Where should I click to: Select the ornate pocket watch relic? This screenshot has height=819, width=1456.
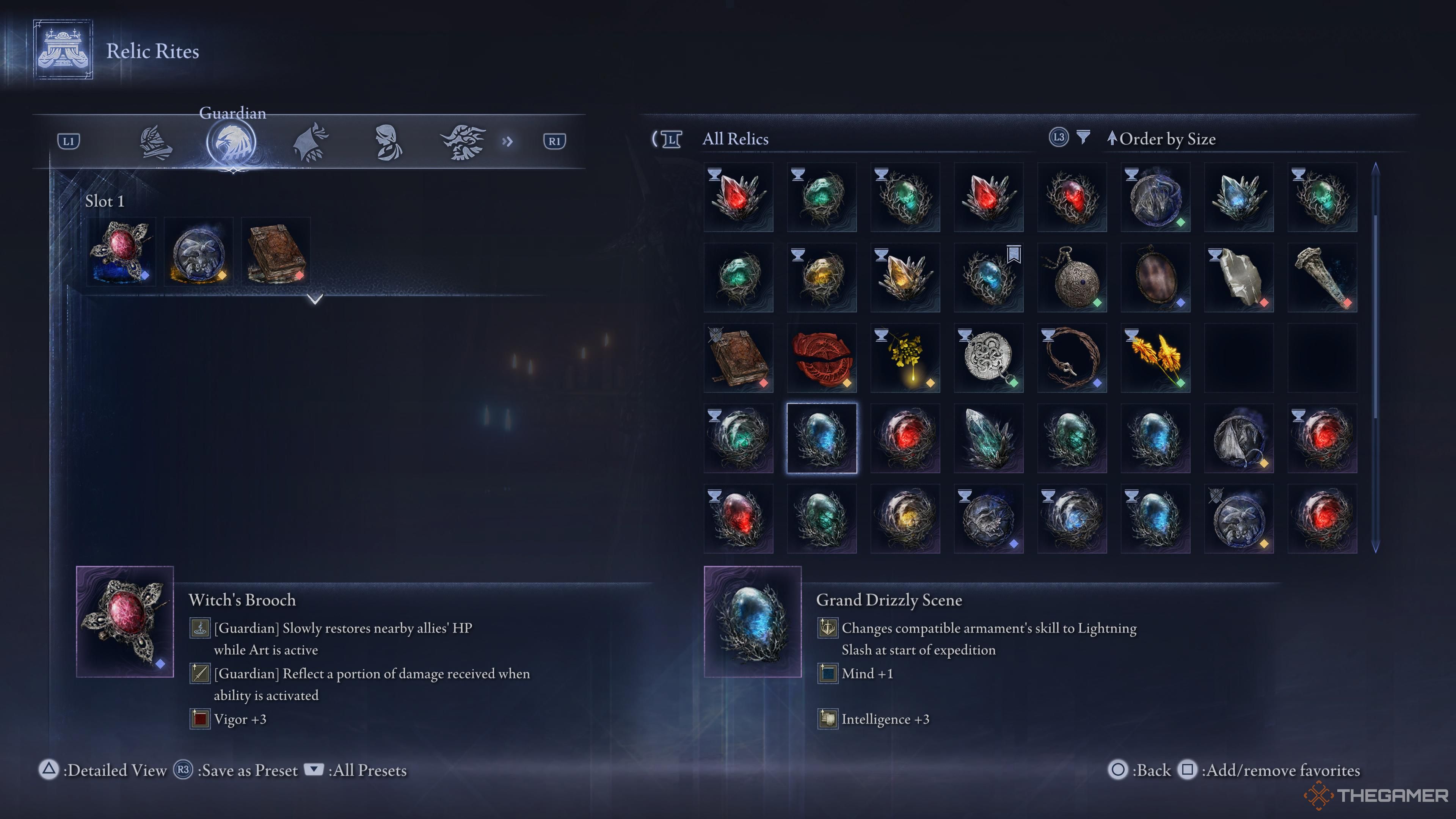point(1072,278)
